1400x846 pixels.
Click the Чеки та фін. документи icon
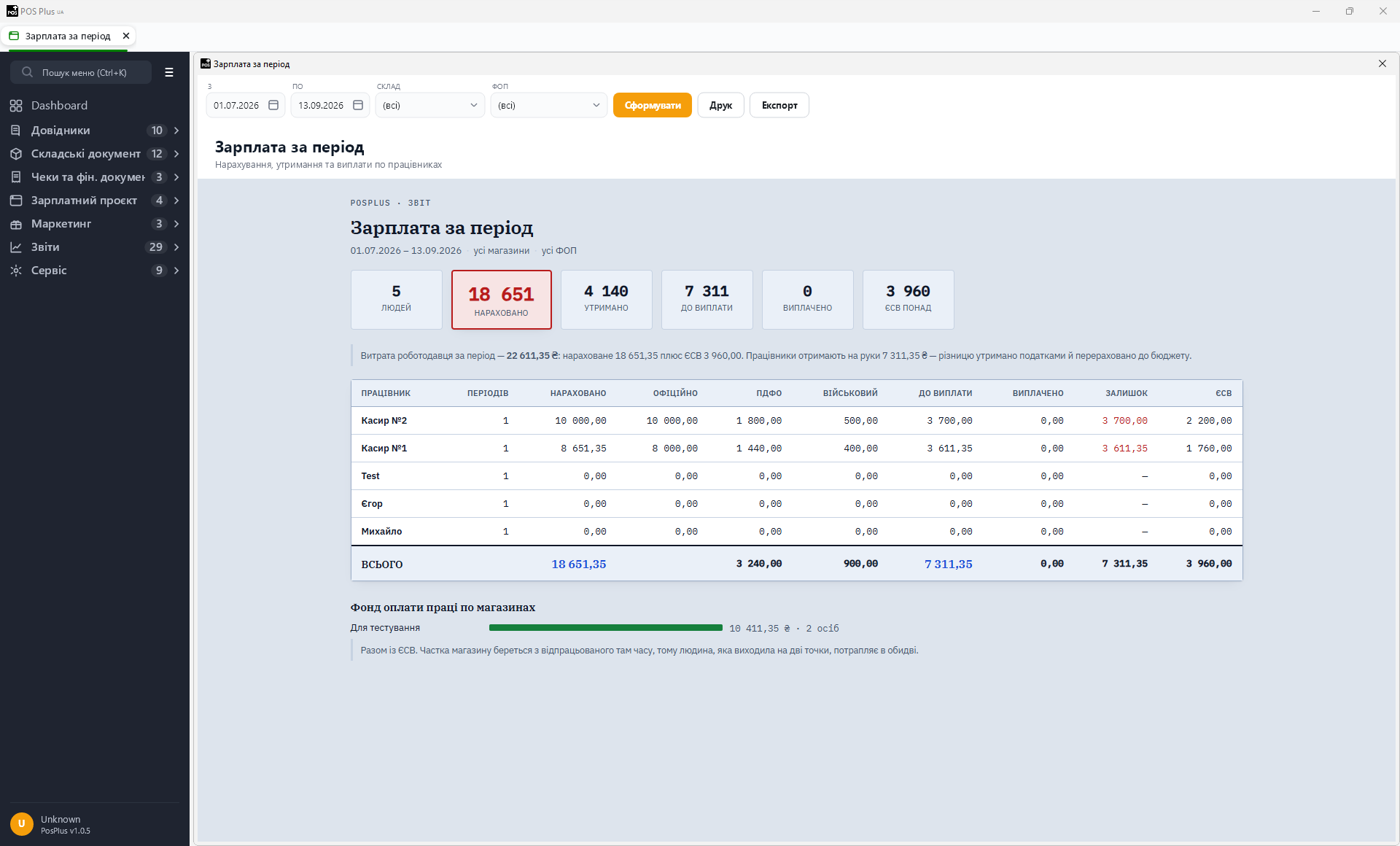(16, 177)
